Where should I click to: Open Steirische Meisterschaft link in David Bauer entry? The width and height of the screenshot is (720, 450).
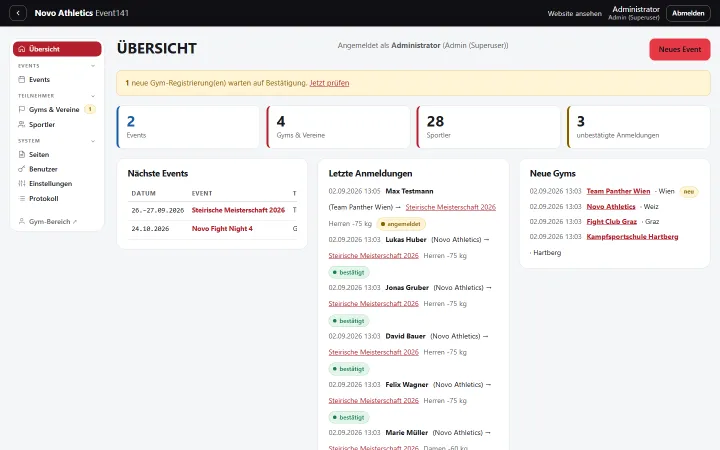click(x=373, y=352)
